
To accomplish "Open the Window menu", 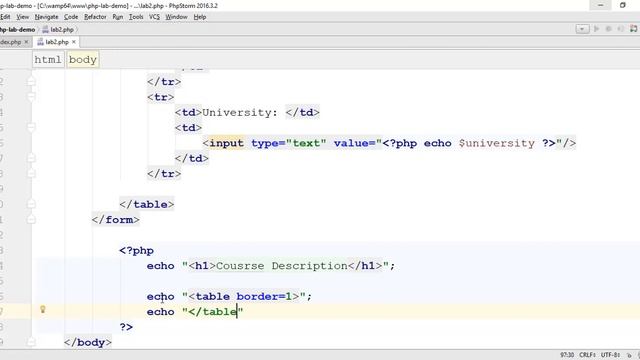I will tap(176, 17).
